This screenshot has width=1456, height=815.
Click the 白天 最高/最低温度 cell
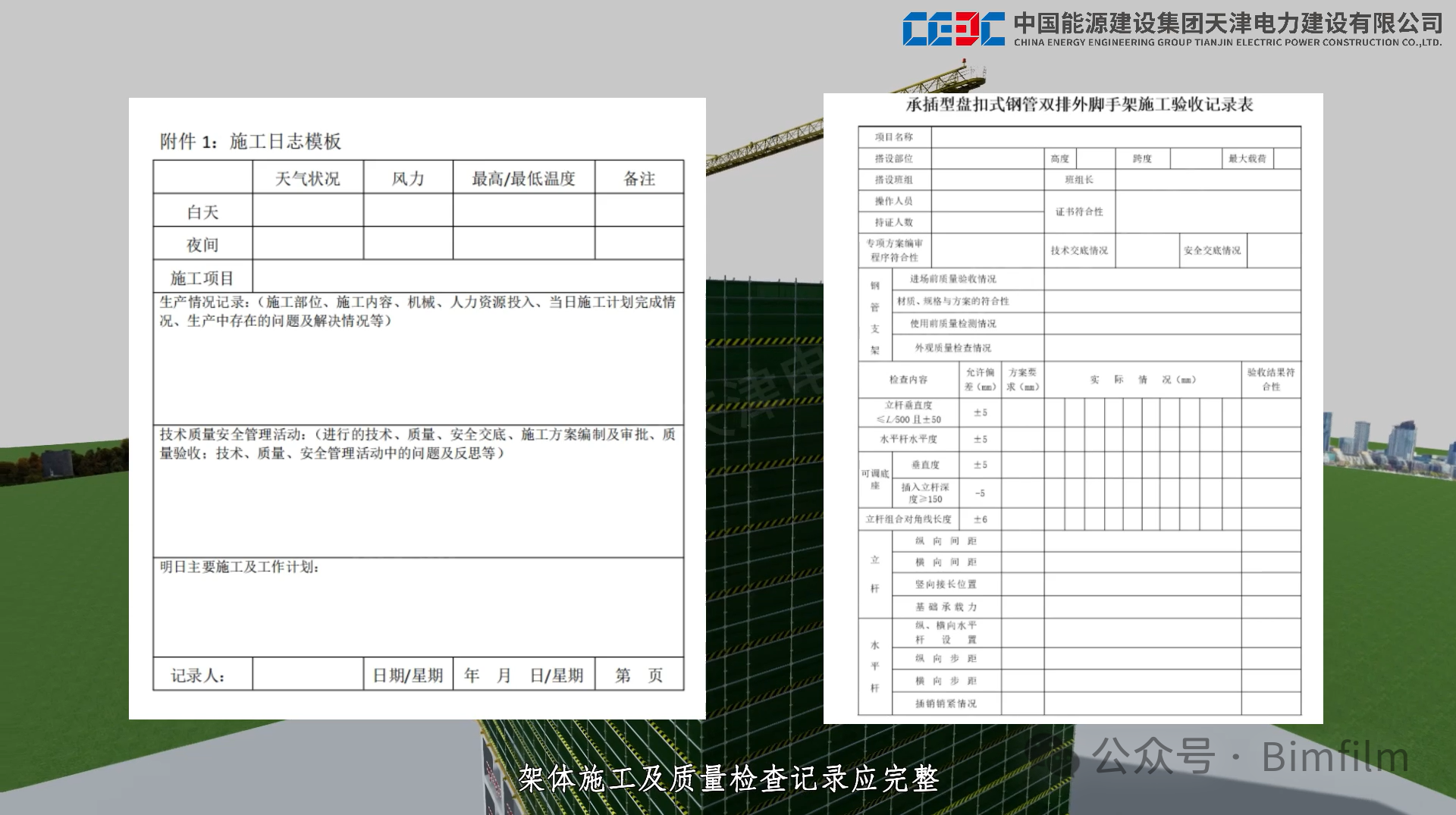523,211
